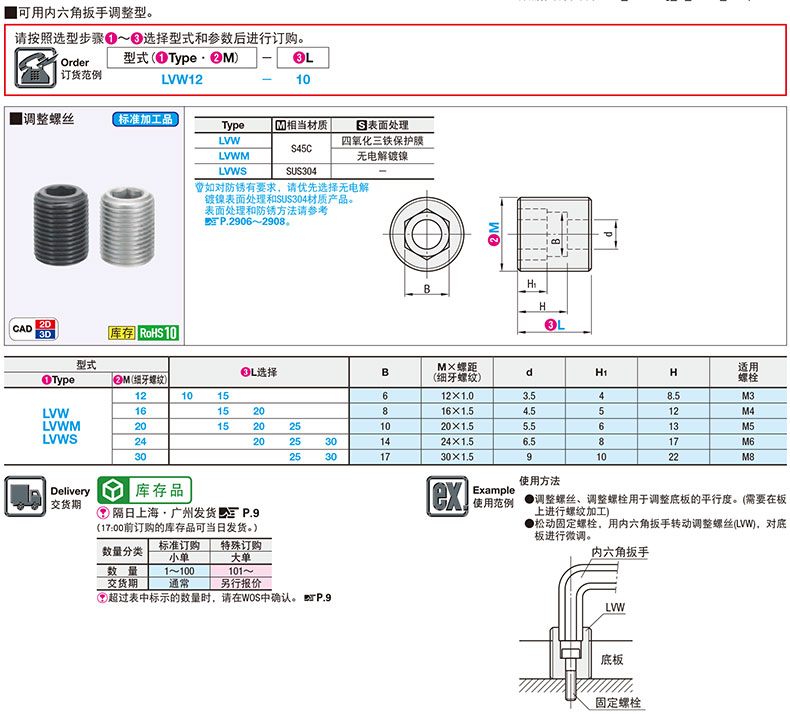Click the pink lightbulb icon beside WOS note
790x719 pixels.
pos(101,598)
